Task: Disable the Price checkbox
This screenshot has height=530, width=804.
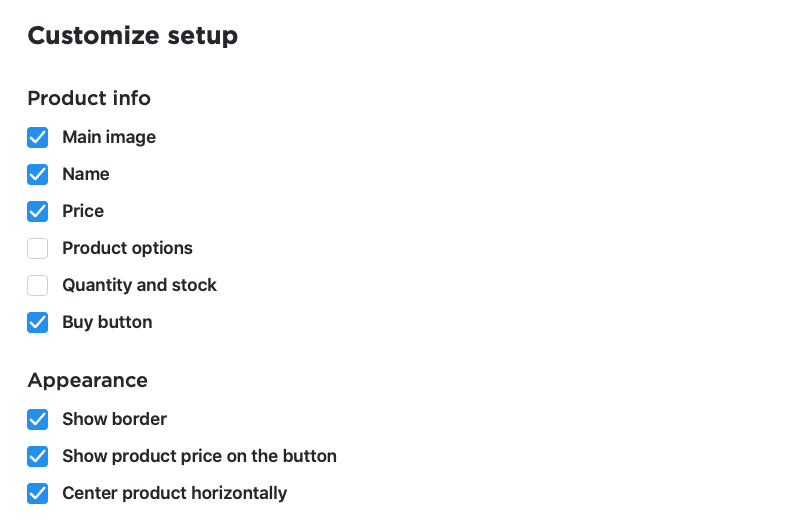Action: 38,211
